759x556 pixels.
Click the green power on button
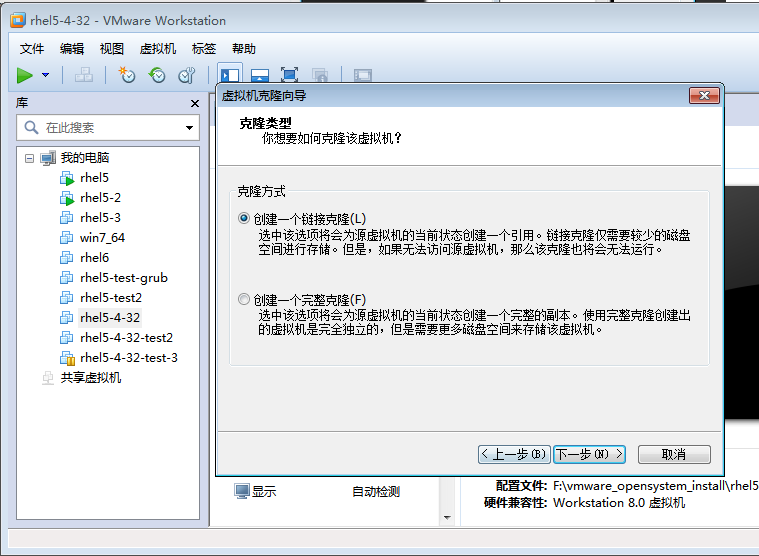(25, 75)
